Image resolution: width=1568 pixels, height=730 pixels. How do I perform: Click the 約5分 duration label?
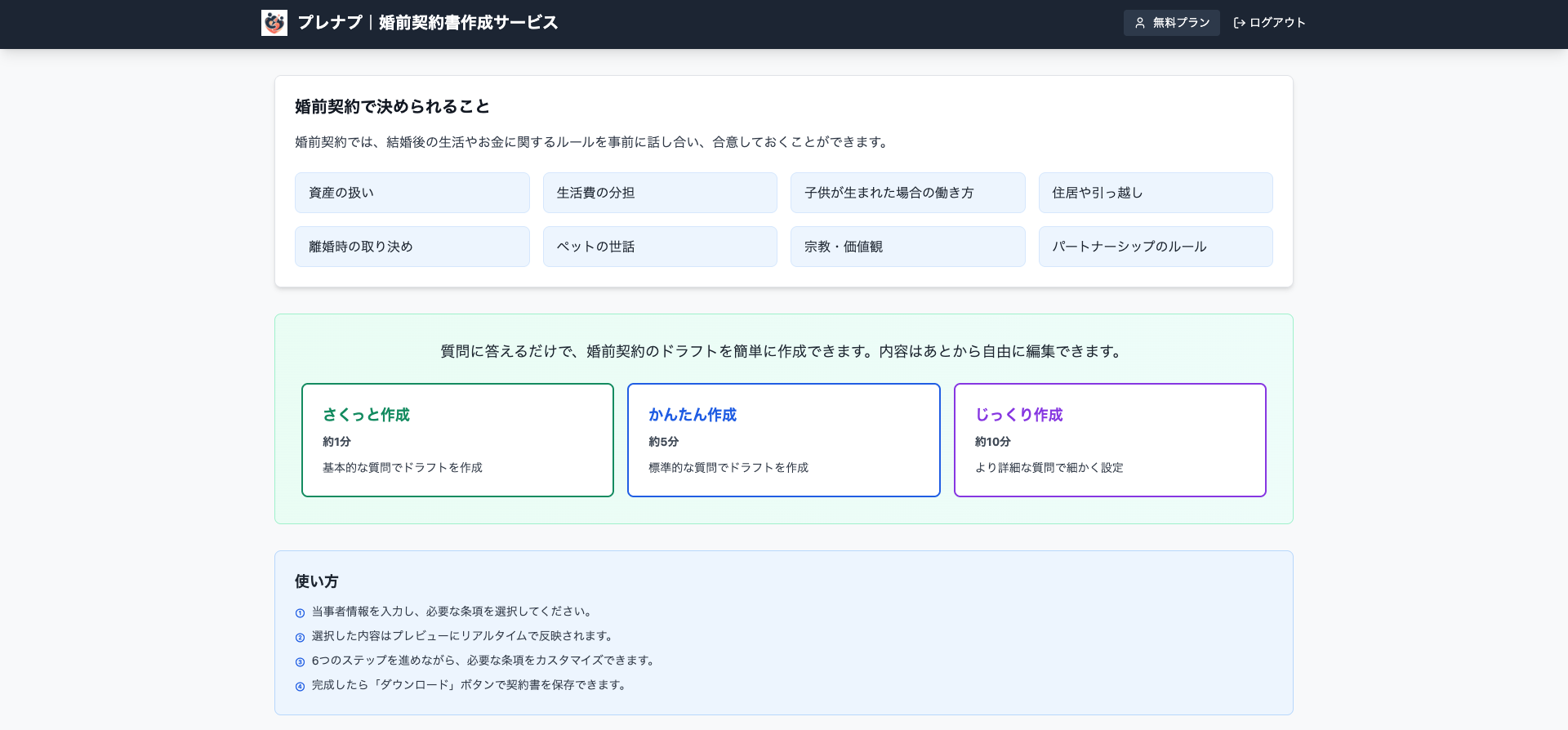pyautogui.click(x=663, y=442)
